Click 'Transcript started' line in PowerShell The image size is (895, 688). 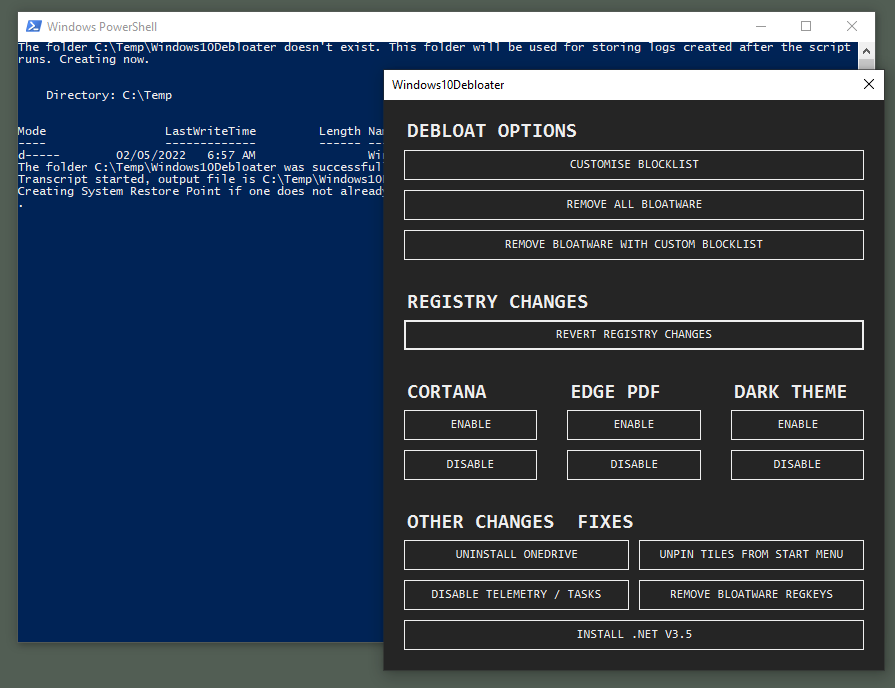[200, 179]
